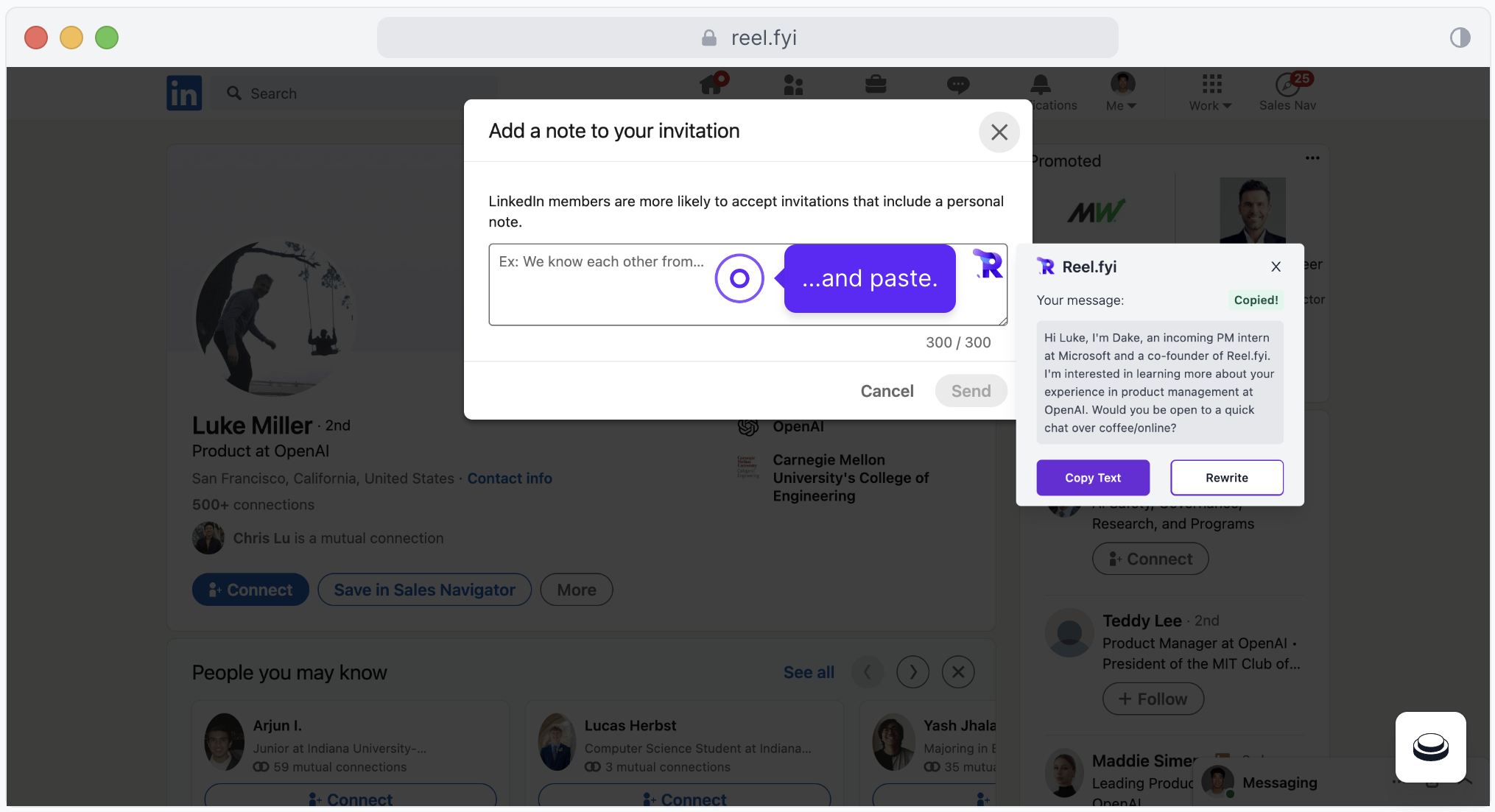The width and height of the screenshot is (1495, 812).
Task: Expand the Me profile dropdown
Action: [x=1122, y=93]
